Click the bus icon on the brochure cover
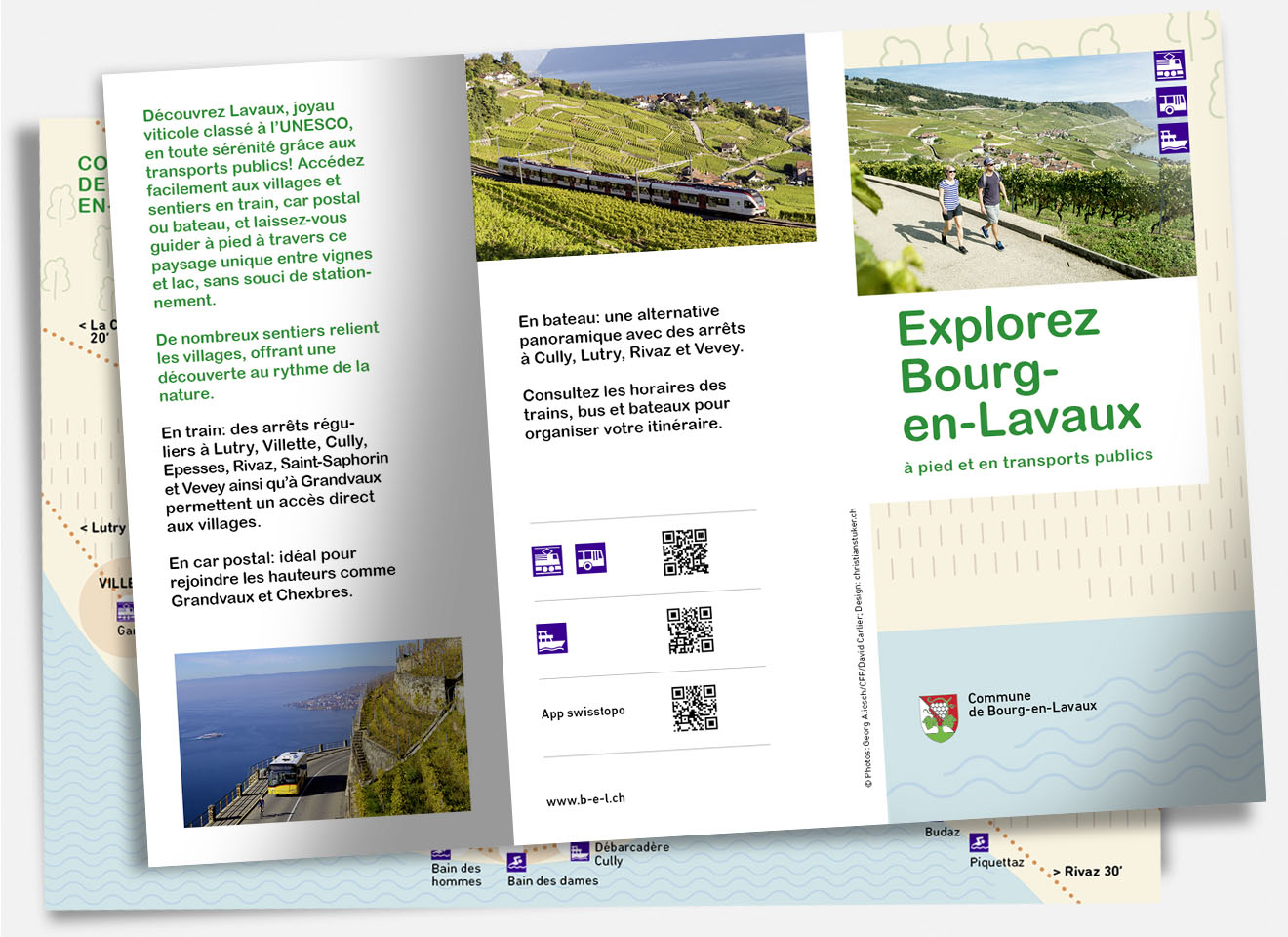The width and height of the screenshot is (1288, 937). coord(1172,102)
